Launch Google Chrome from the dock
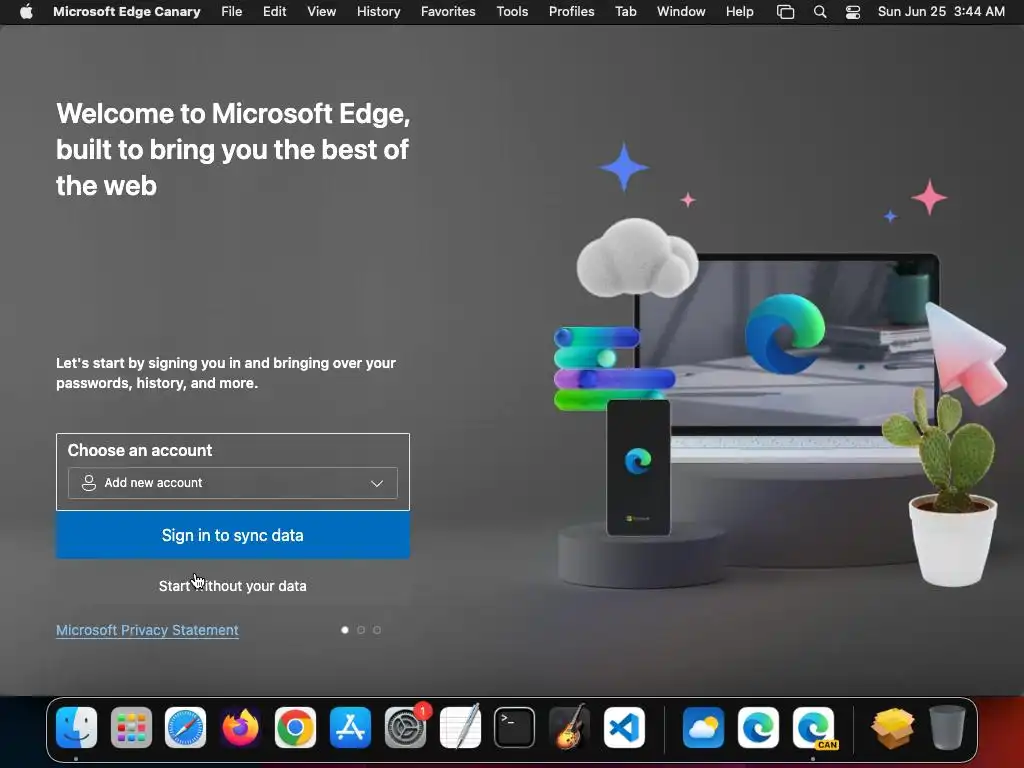1024x768 pixels. [x=295, y=728]
